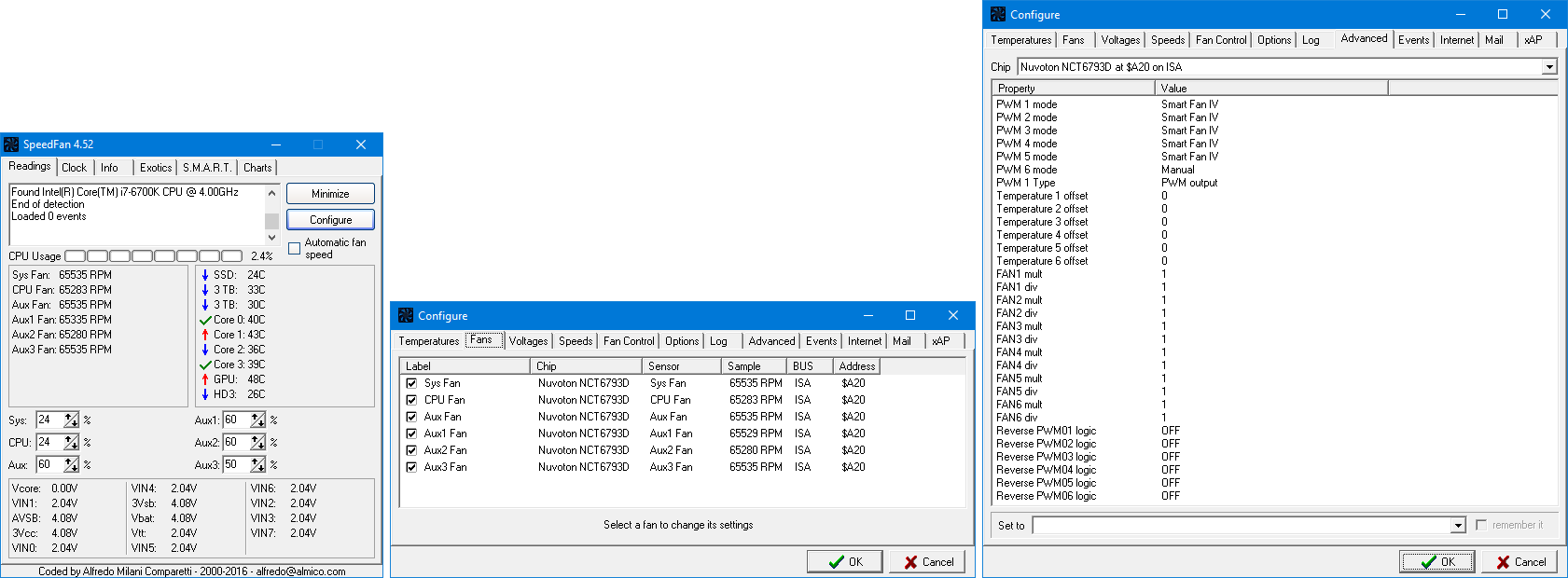Click OK in the Advanced Configure window
This screenshot has height=578, width=1568.
pos(1437,562)
